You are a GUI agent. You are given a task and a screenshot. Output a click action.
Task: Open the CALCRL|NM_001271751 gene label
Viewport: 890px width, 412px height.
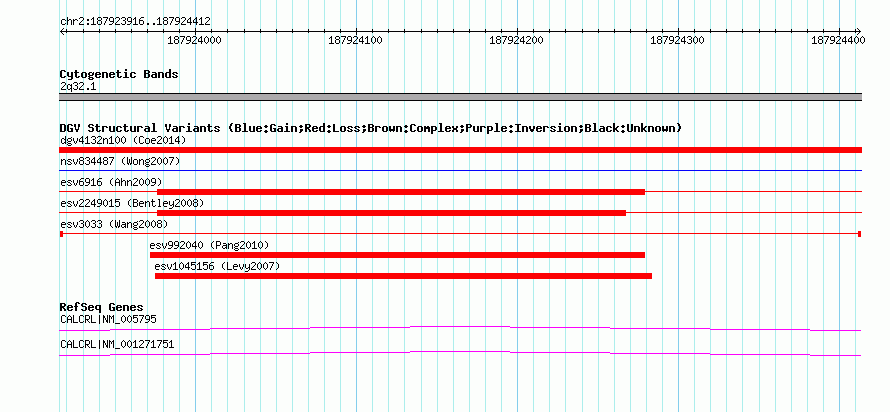click(x=117, y=344)
